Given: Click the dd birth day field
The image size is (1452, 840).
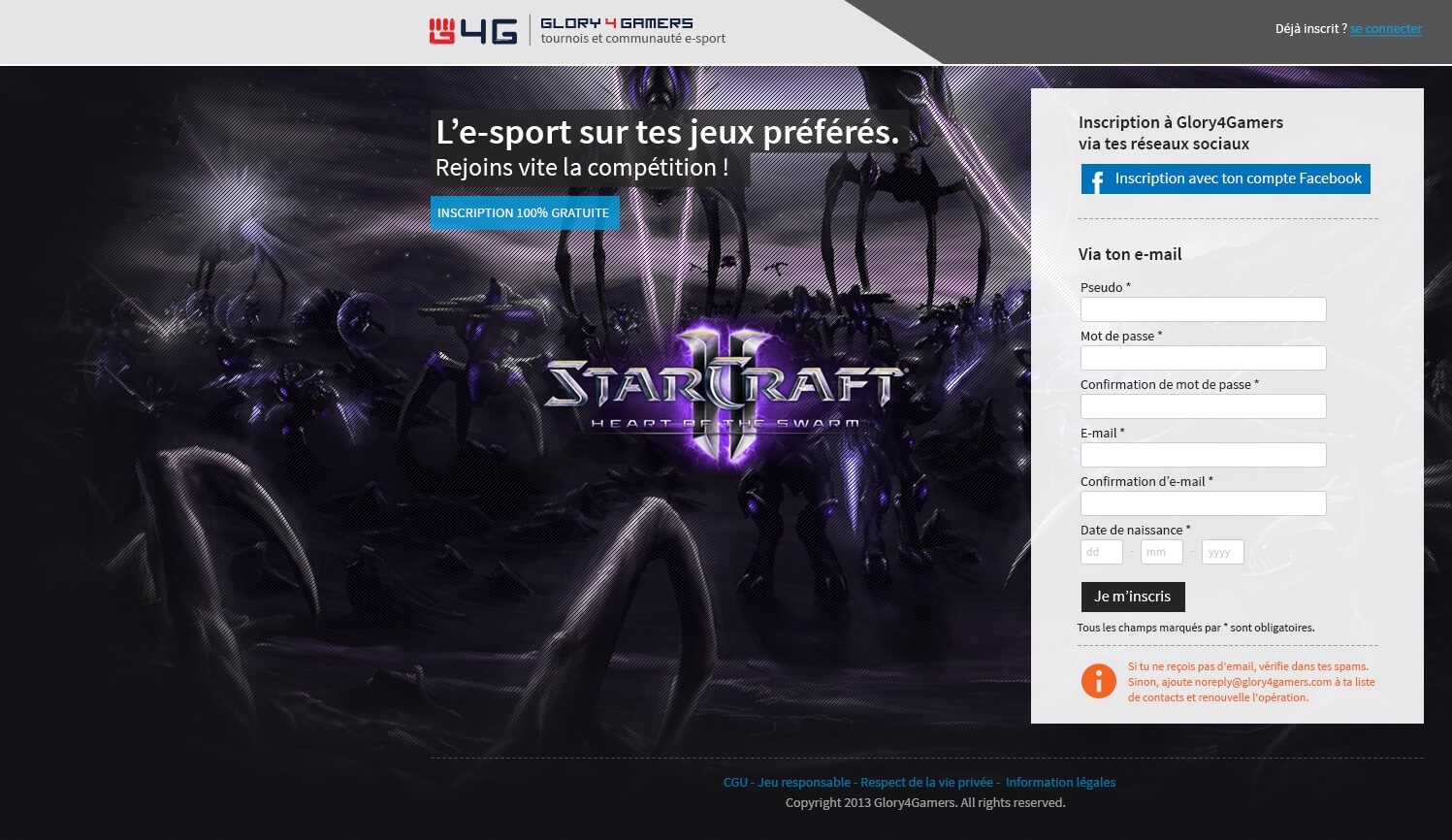Looking at the screenshot, I should [1102, 552].
